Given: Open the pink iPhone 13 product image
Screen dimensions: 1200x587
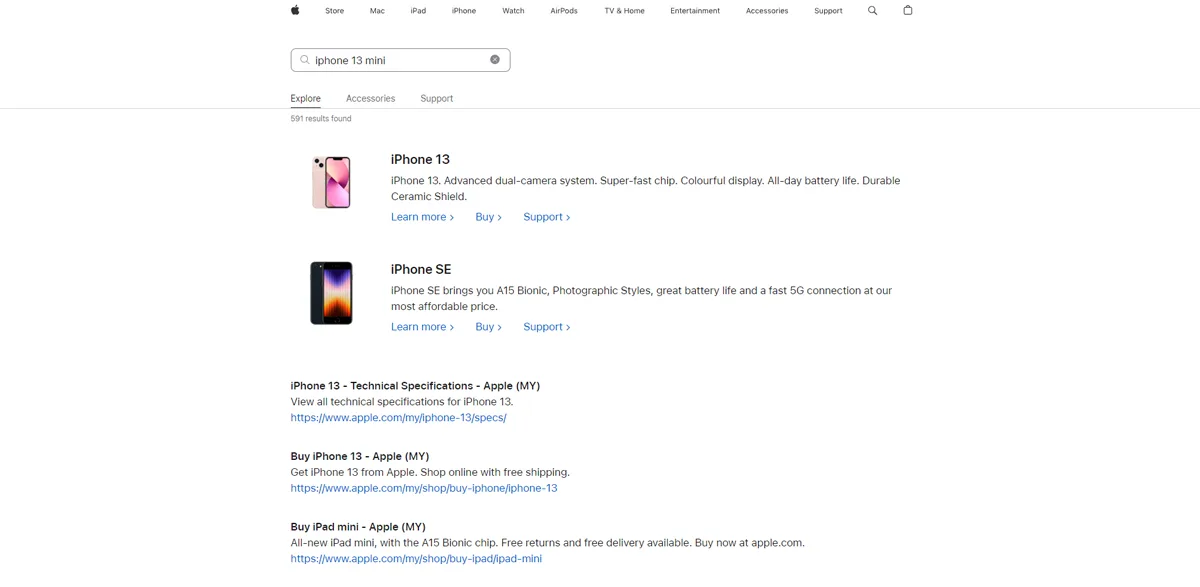Looking at the screenshot, I should tap(331, 182).
